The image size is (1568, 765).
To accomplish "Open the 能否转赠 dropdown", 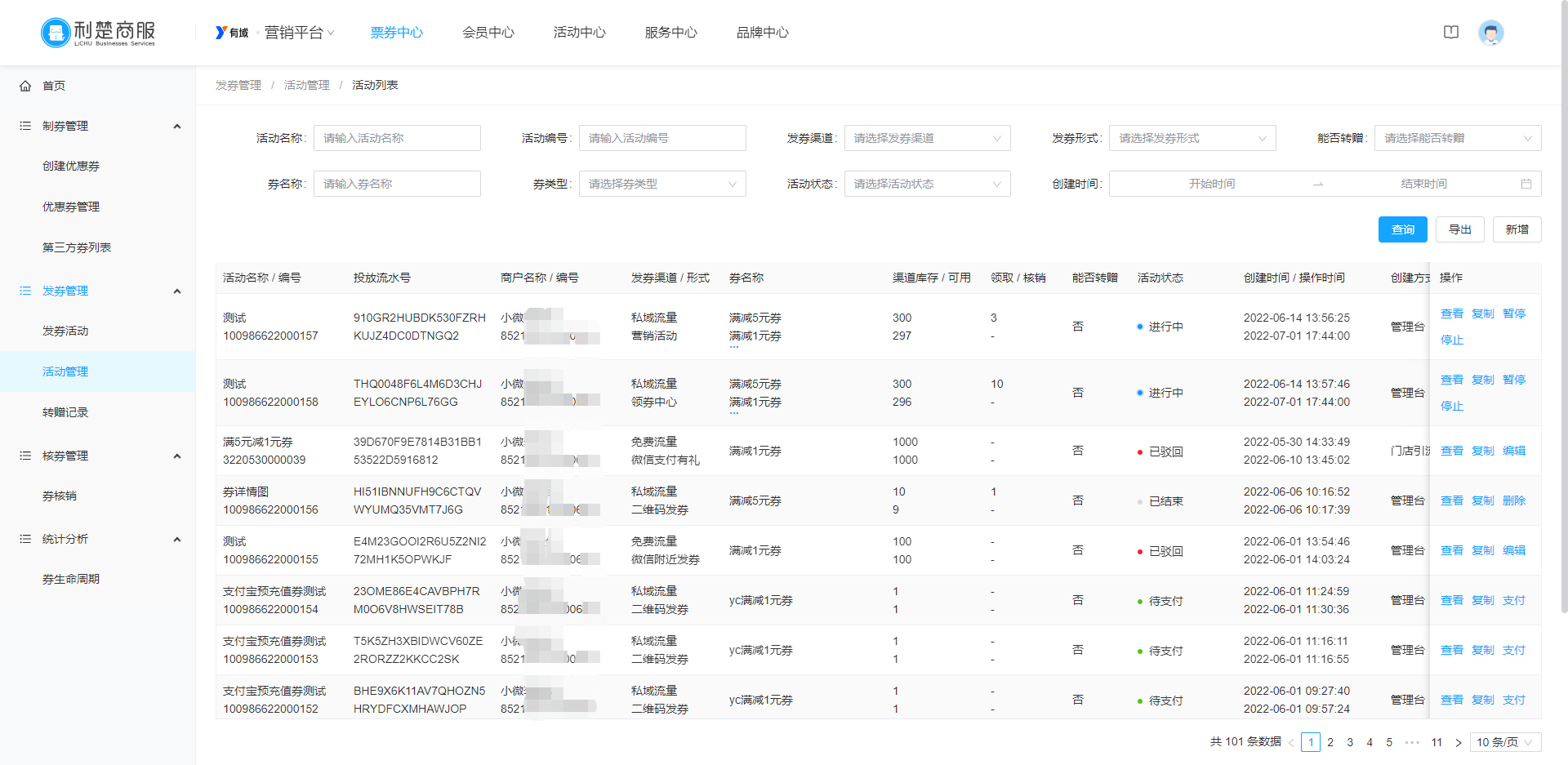I will coord(1458,138).
